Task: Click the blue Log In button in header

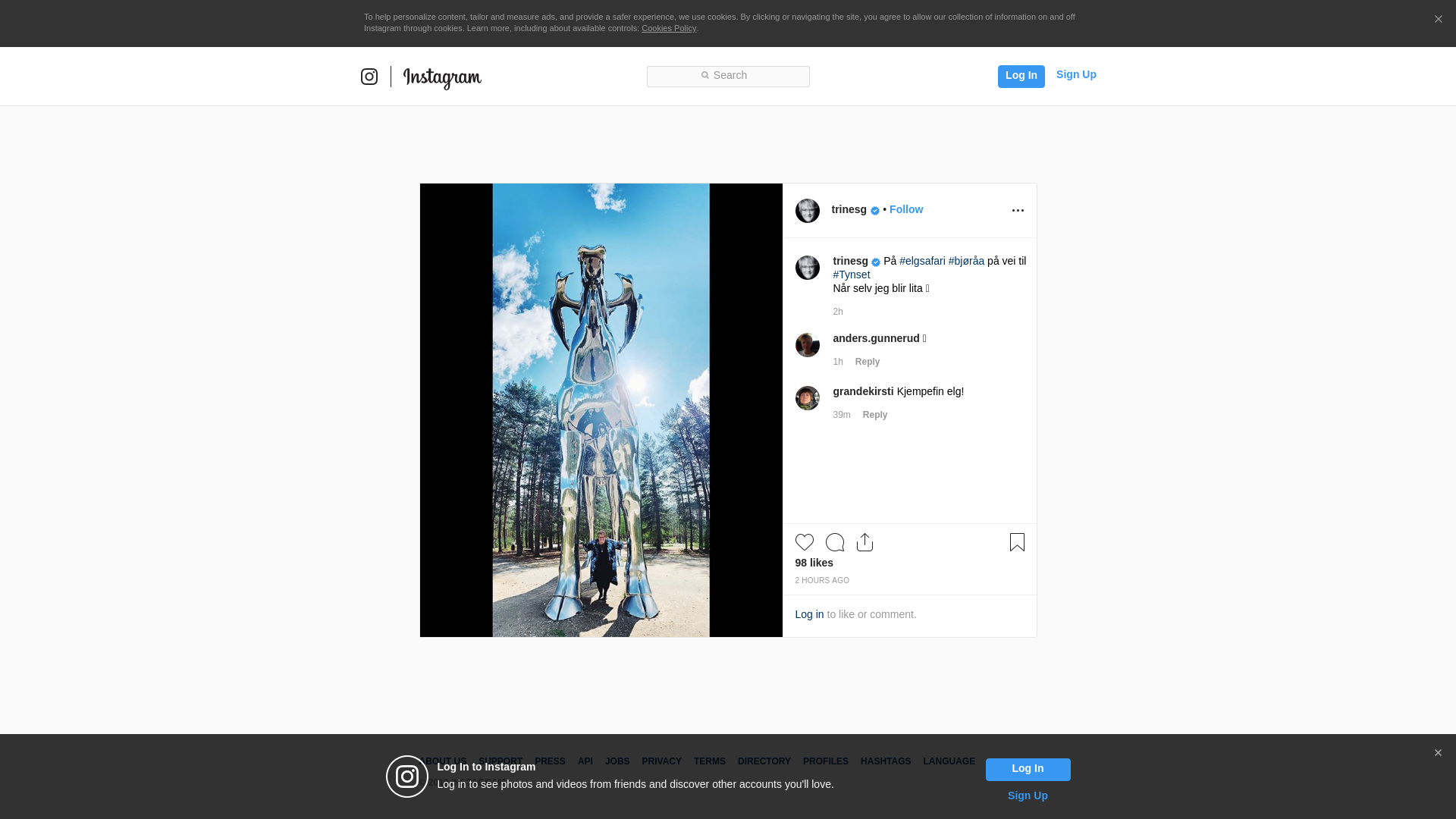Action: 1021,76
